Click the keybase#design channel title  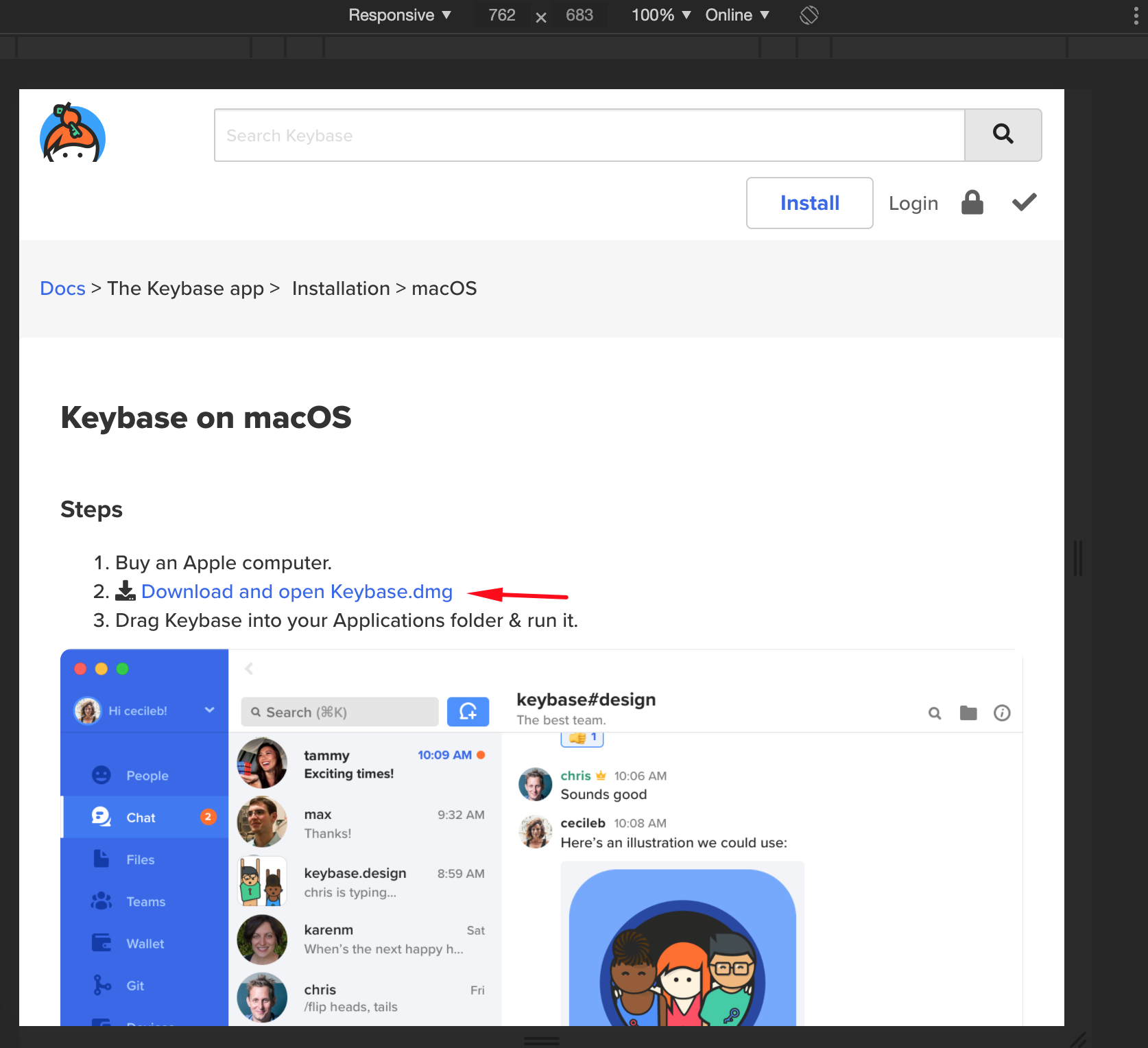click(x=586, y=700)
